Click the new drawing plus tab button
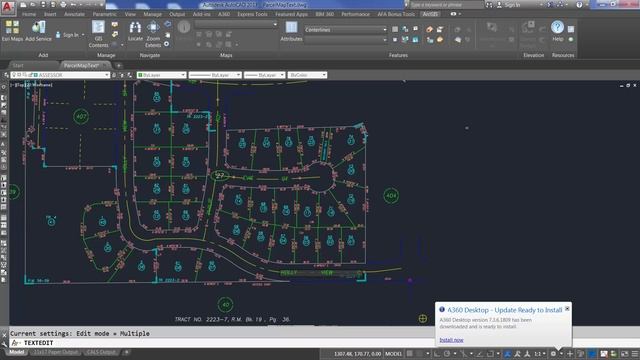Screen dimensions: 640x360 (118, 65)
